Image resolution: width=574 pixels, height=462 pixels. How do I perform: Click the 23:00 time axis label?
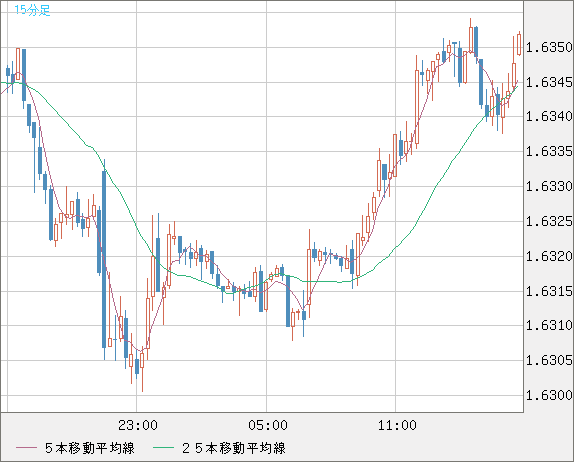[x=138, y=425]
